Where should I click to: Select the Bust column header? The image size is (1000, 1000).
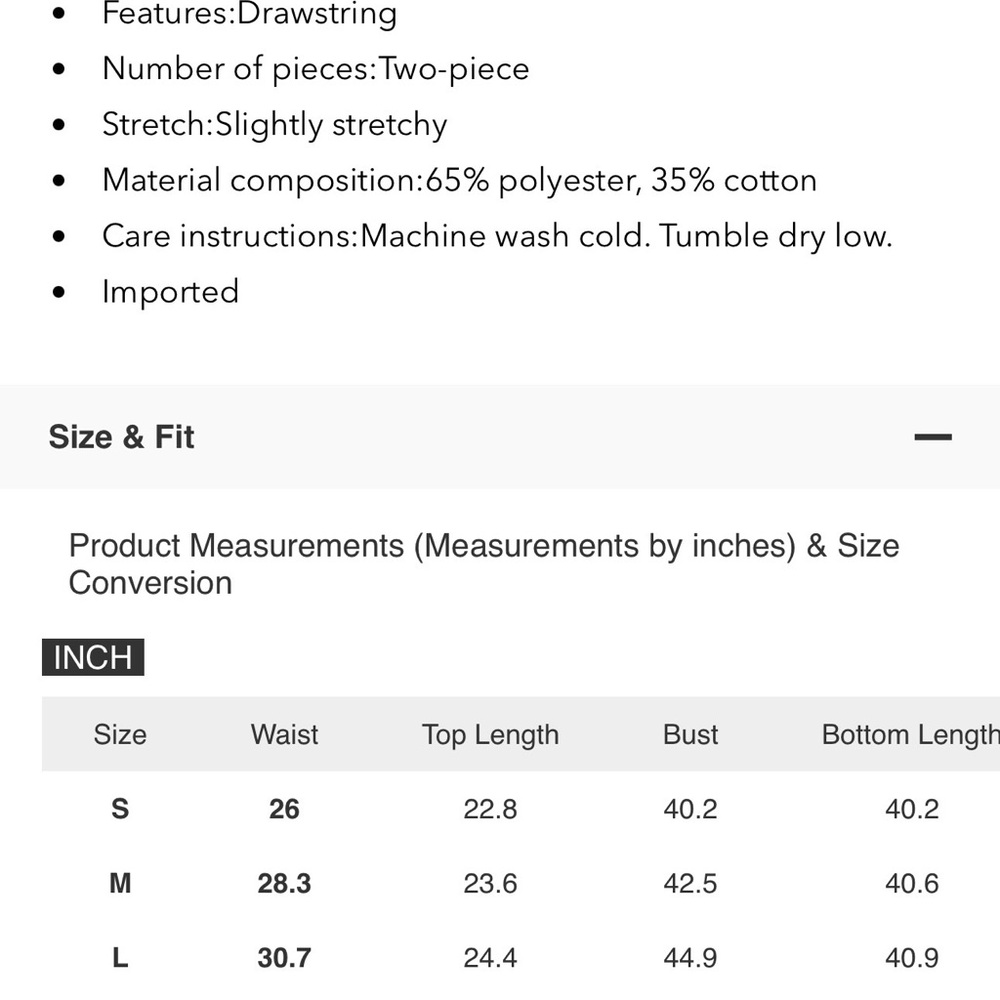pyautogui.click(x=691, y=734)
